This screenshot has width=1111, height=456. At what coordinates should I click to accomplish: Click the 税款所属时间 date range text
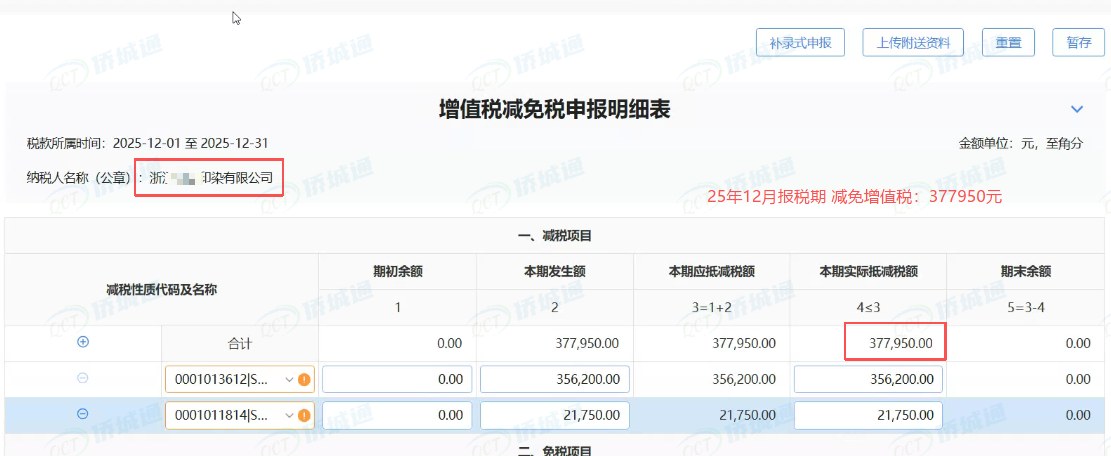(191, 143)
